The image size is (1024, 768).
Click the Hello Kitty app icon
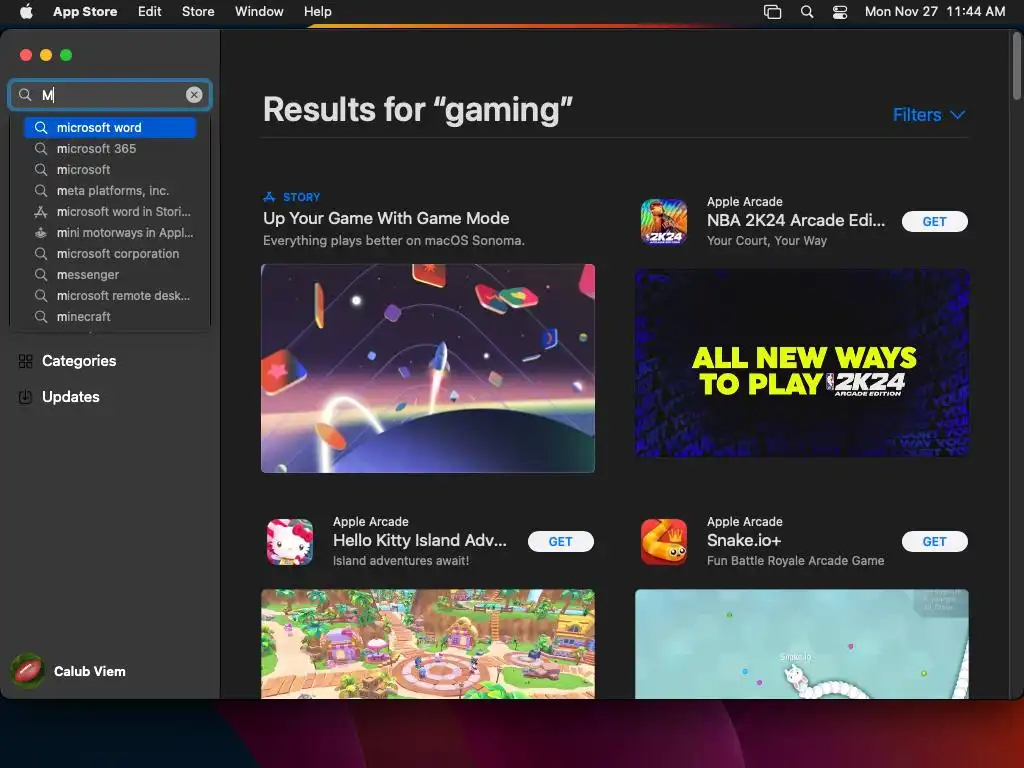tap(289, 541)
